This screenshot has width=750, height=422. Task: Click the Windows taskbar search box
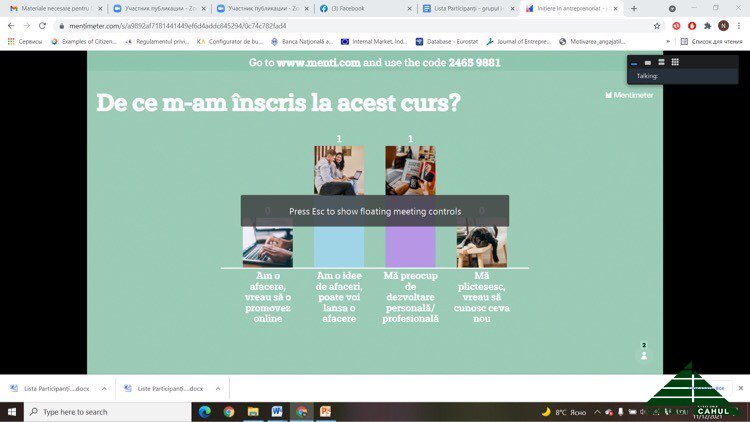click(x=100, y=411)
